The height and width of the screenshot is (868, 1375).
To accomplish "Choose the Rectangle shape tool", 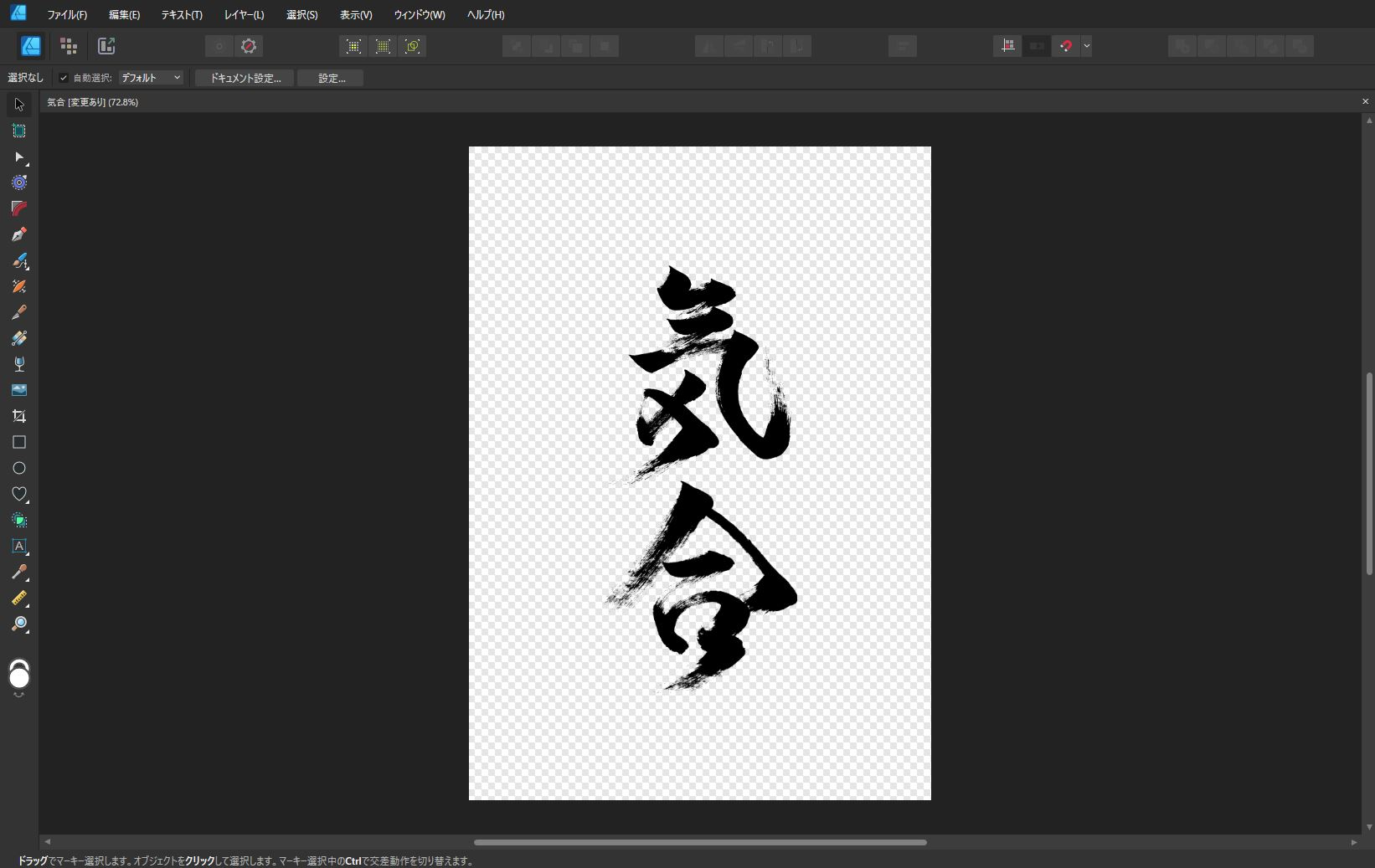I will click(x=18, y=442).
